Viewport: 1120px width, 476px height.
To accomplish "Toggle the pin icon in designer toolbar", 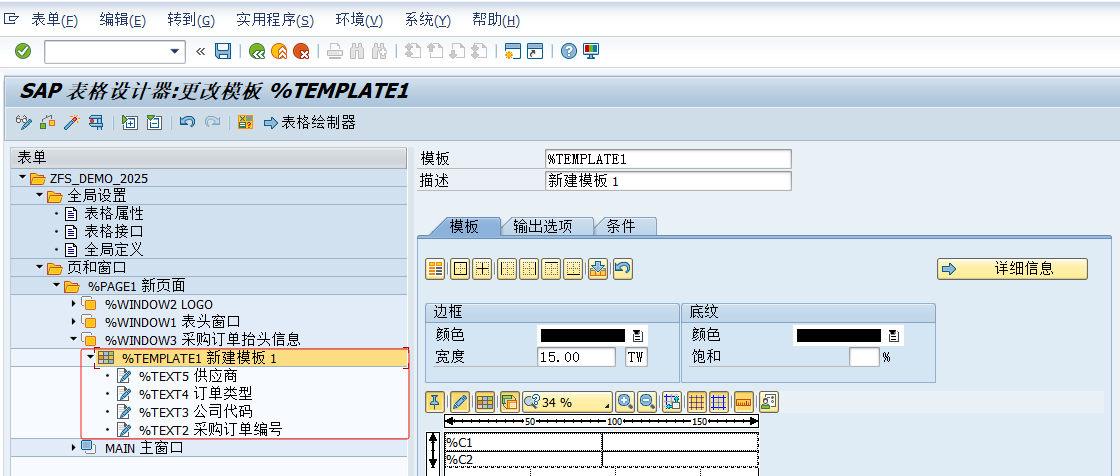I will (434, 402).
